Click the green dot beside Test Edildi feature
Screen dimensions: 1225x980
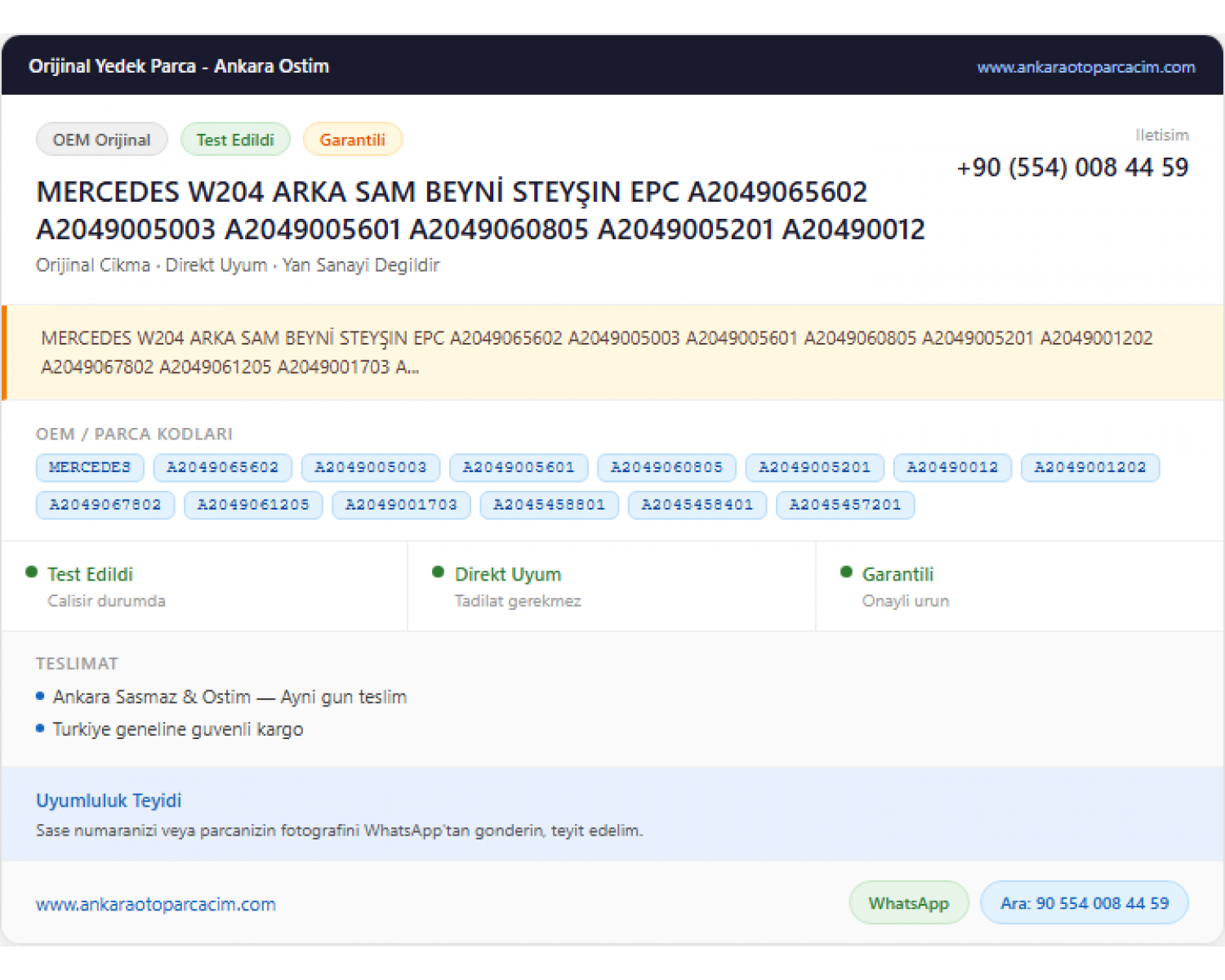point(31,572)
